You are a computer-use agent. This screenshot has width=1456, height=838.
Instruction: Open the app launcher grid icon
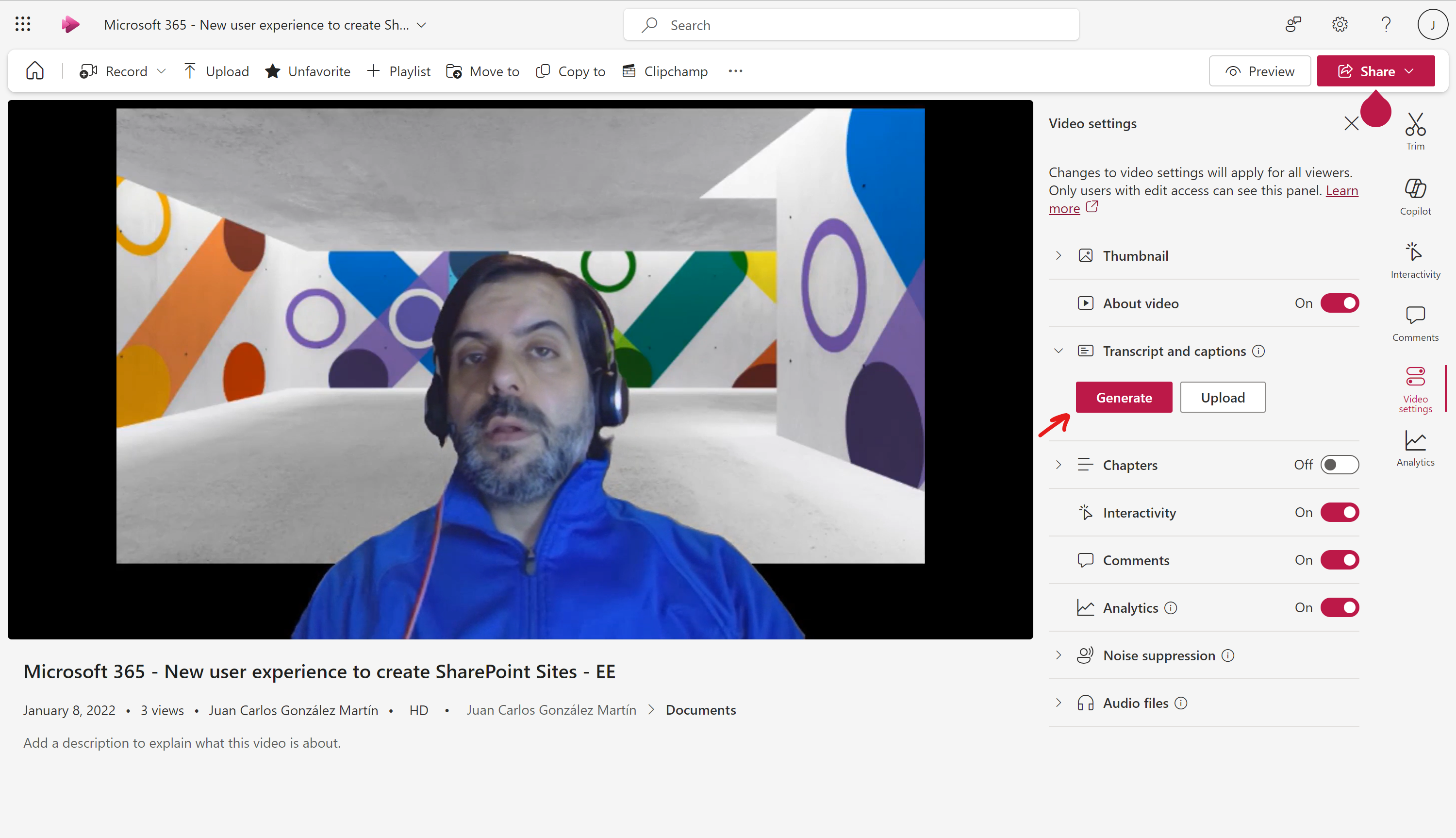(22, 24)
